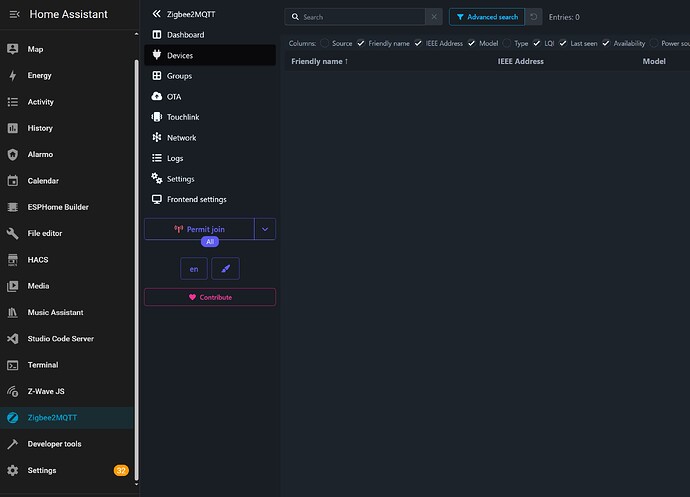Click the Permit join button

pyautogui.click(x=199, y=229)
